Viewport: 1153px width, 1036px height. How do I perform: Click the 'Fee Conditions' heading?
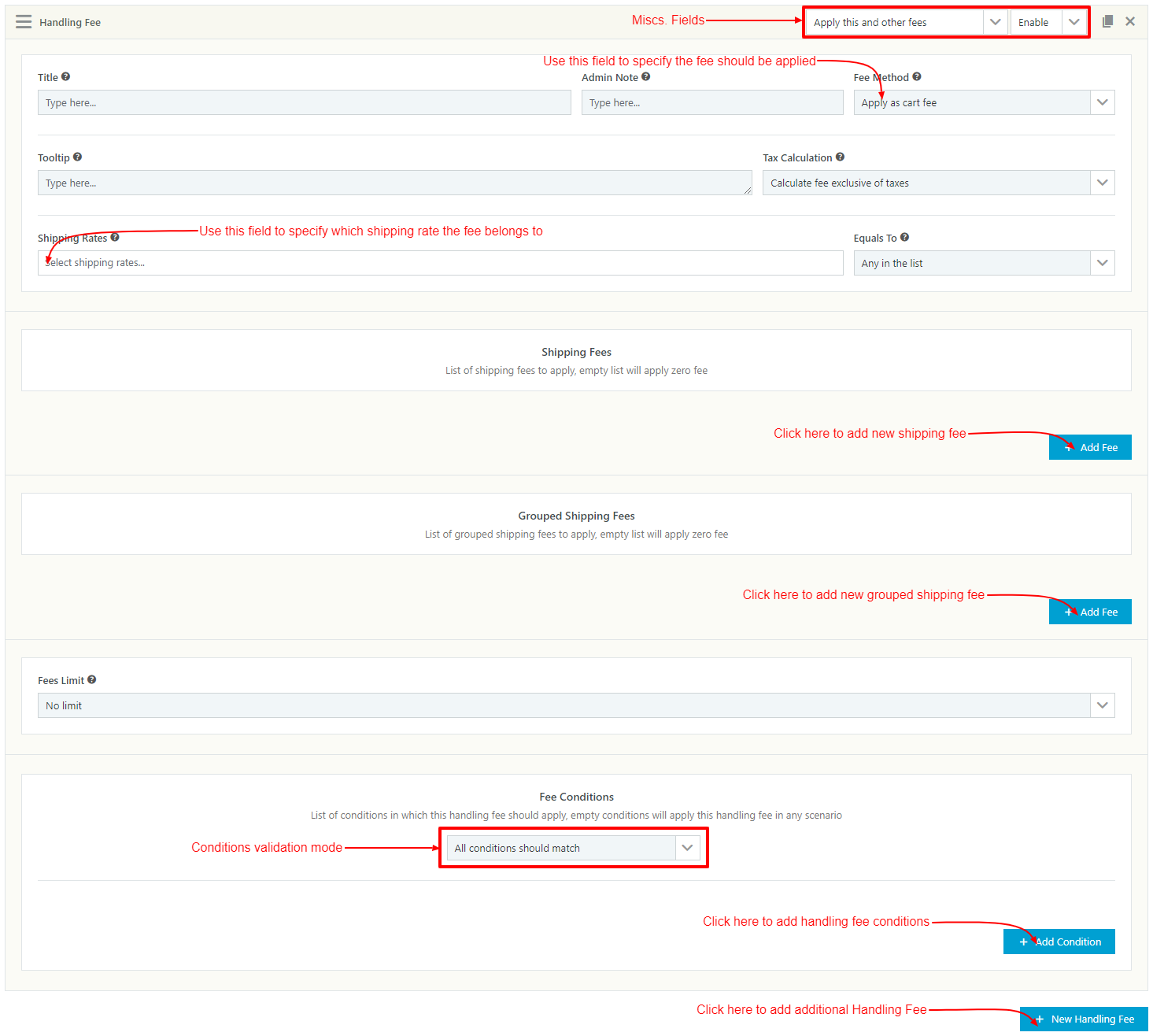[576, 797]
